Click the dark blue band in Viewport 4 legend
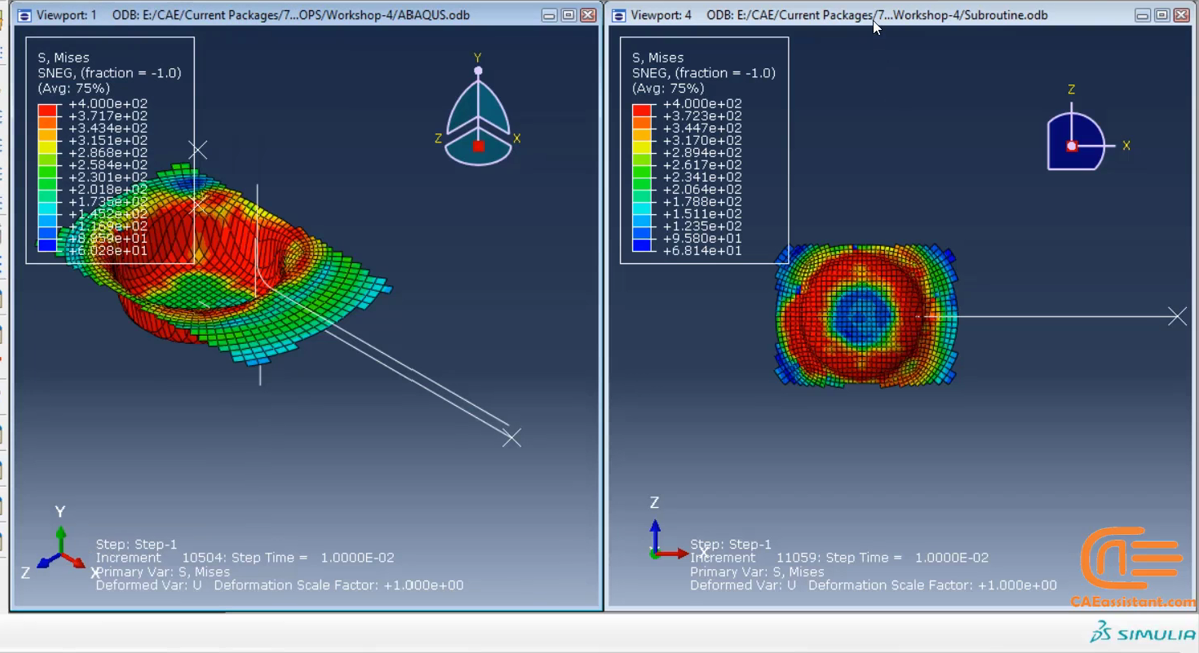This screenshot has width=1199, height=653. pos(642,245)
